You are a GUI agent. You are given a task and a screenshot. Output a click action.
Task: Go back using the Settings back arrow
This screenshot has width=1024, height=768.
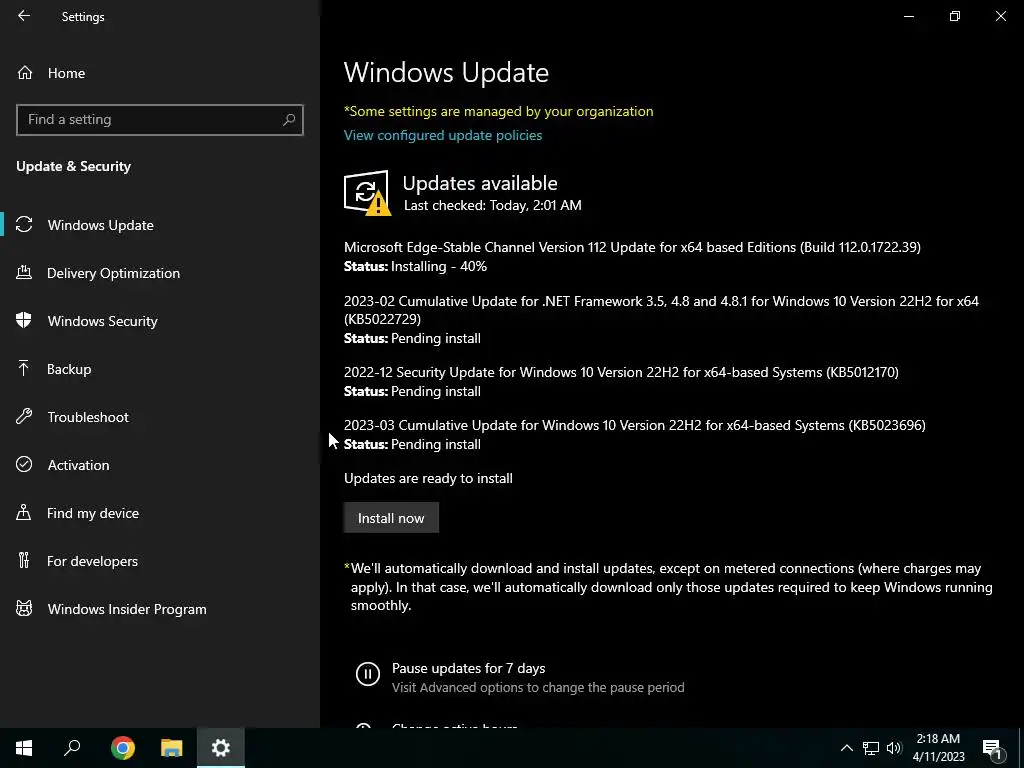point(24,16)
